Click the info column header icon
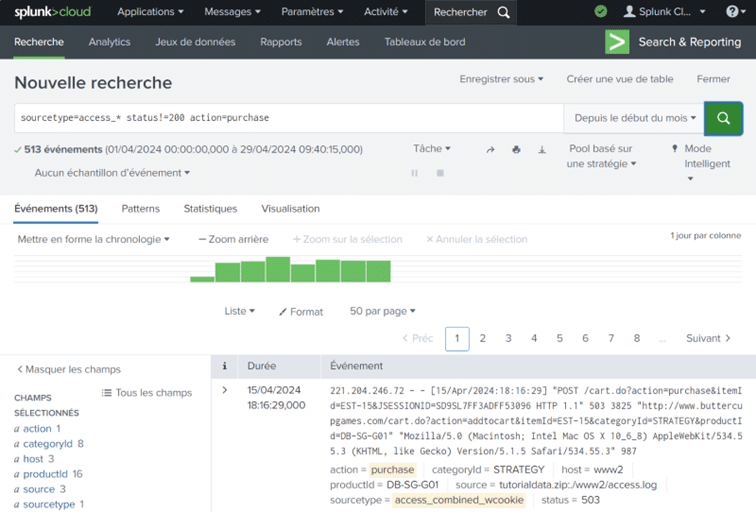The image size is (756, 512). coord(224,366)
